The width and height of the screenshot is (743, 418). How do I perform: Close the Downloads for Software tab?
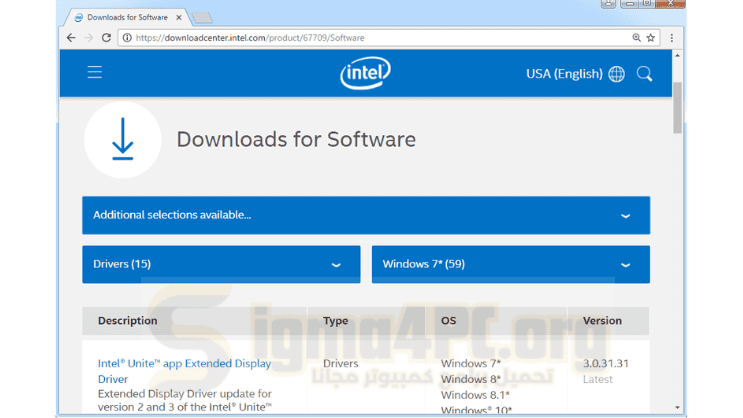click(179, 18)
